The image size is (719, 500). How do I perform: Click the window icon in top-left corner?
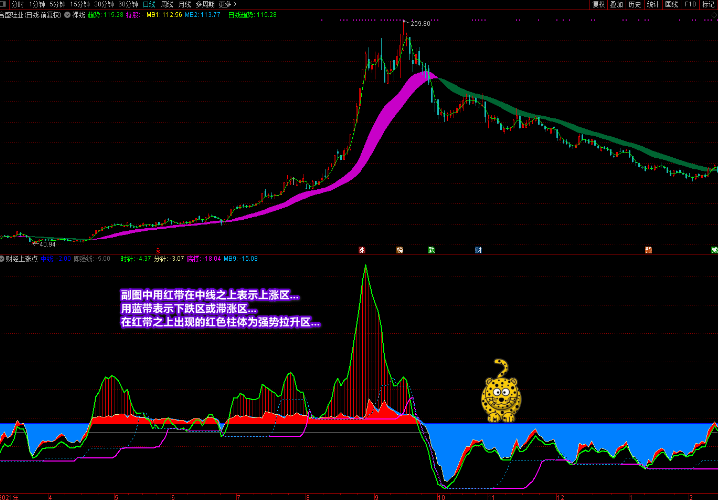pyautogui.click(x=4, y=5)
